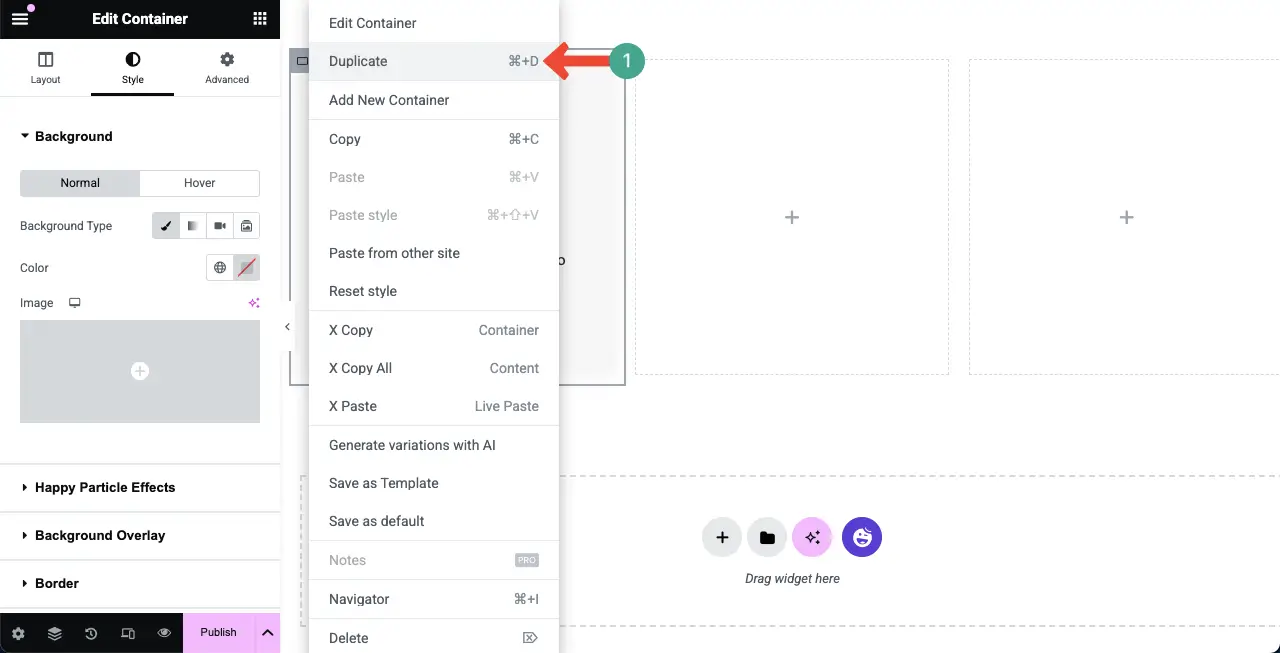Switch to Hover background state
1280x653 pixels.
pos(200,183)
